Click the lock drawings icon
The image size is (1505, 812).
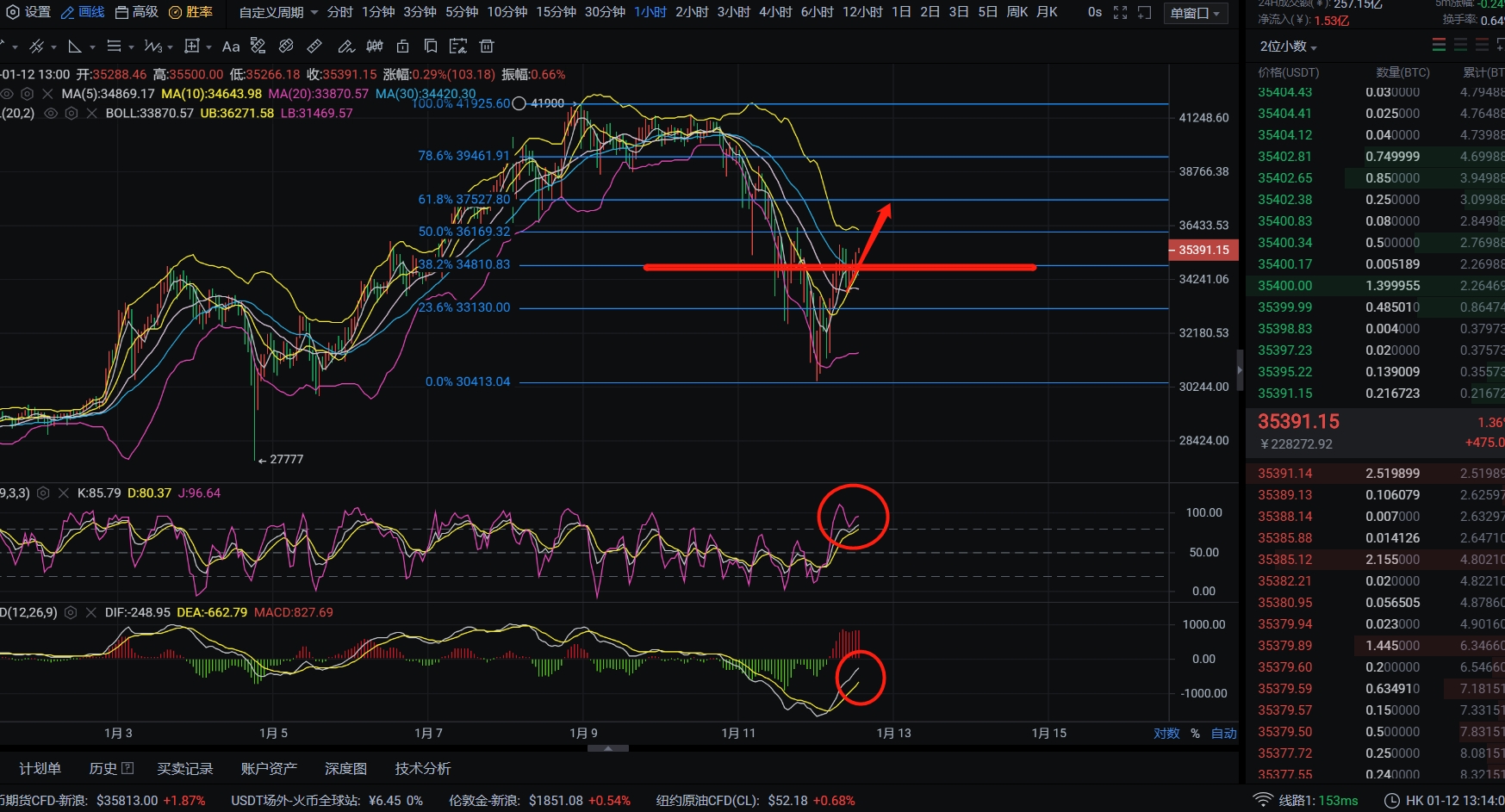tap(402, 46)
